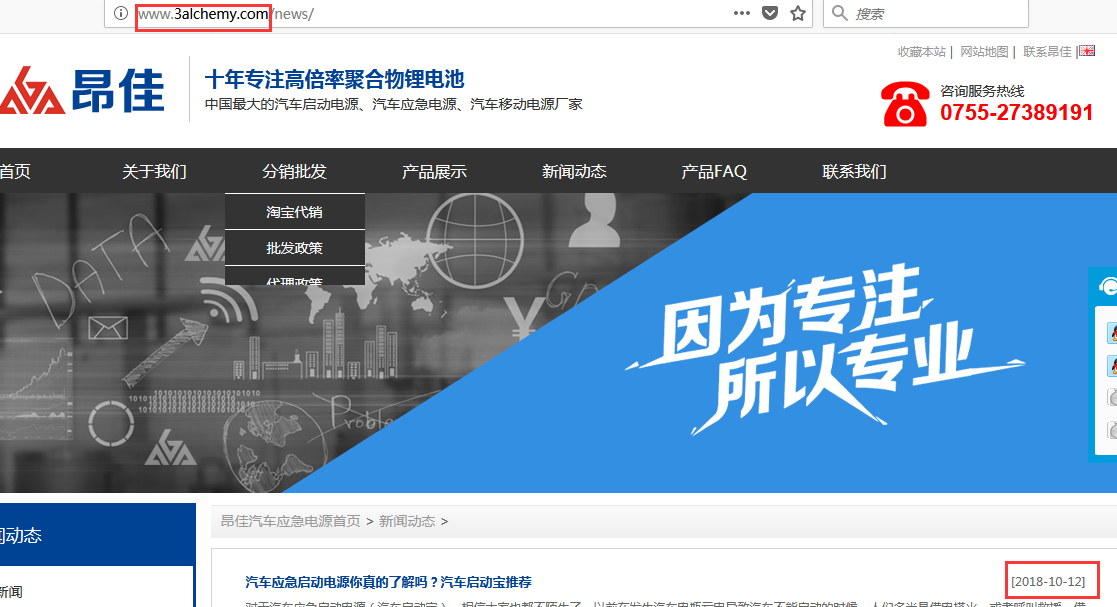Click the 昂佳汽车应急电源首页 breadcrumb
Screen dimensions: 1117x607
coord(290,521)
